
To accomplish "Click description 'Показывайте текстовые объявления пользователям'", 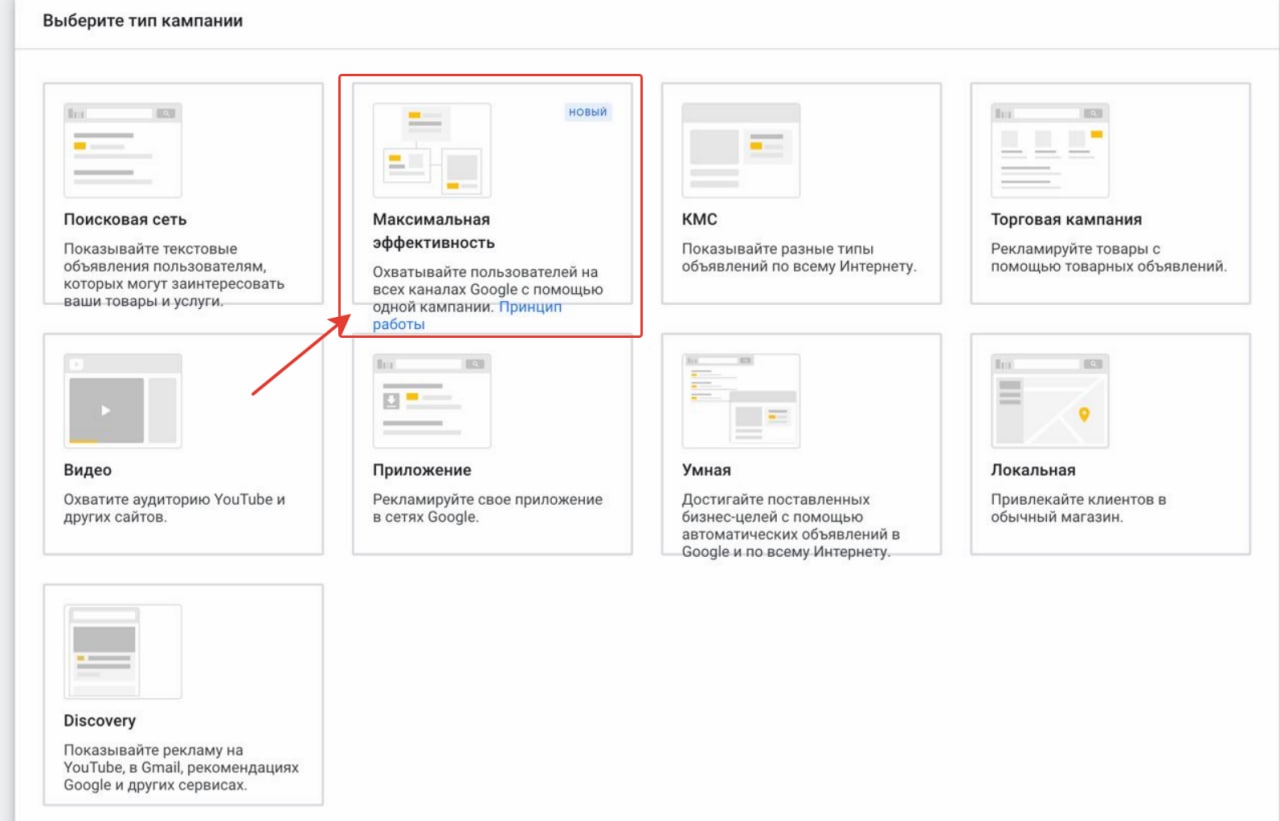I will coord(174,275).
